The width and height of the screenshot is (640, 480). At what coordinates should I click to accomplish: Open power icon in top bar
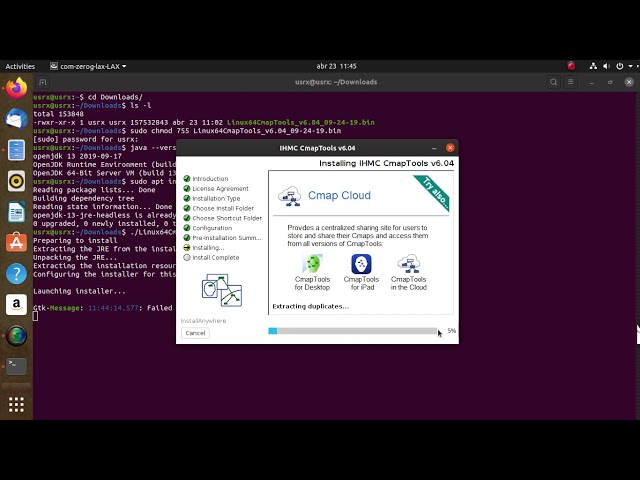[x=620, y=66]
